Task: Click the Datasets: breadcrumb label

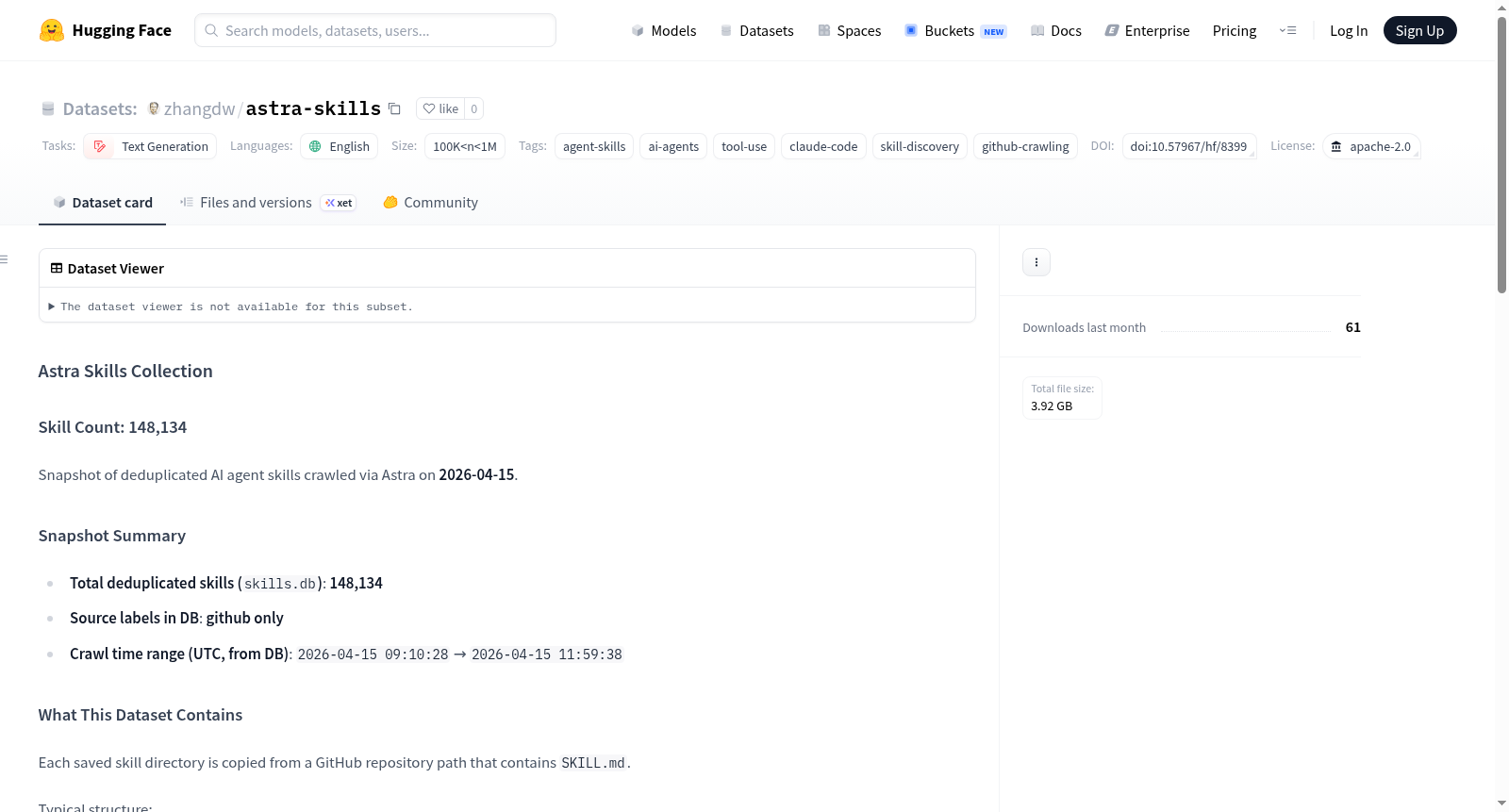Action: 100,108
